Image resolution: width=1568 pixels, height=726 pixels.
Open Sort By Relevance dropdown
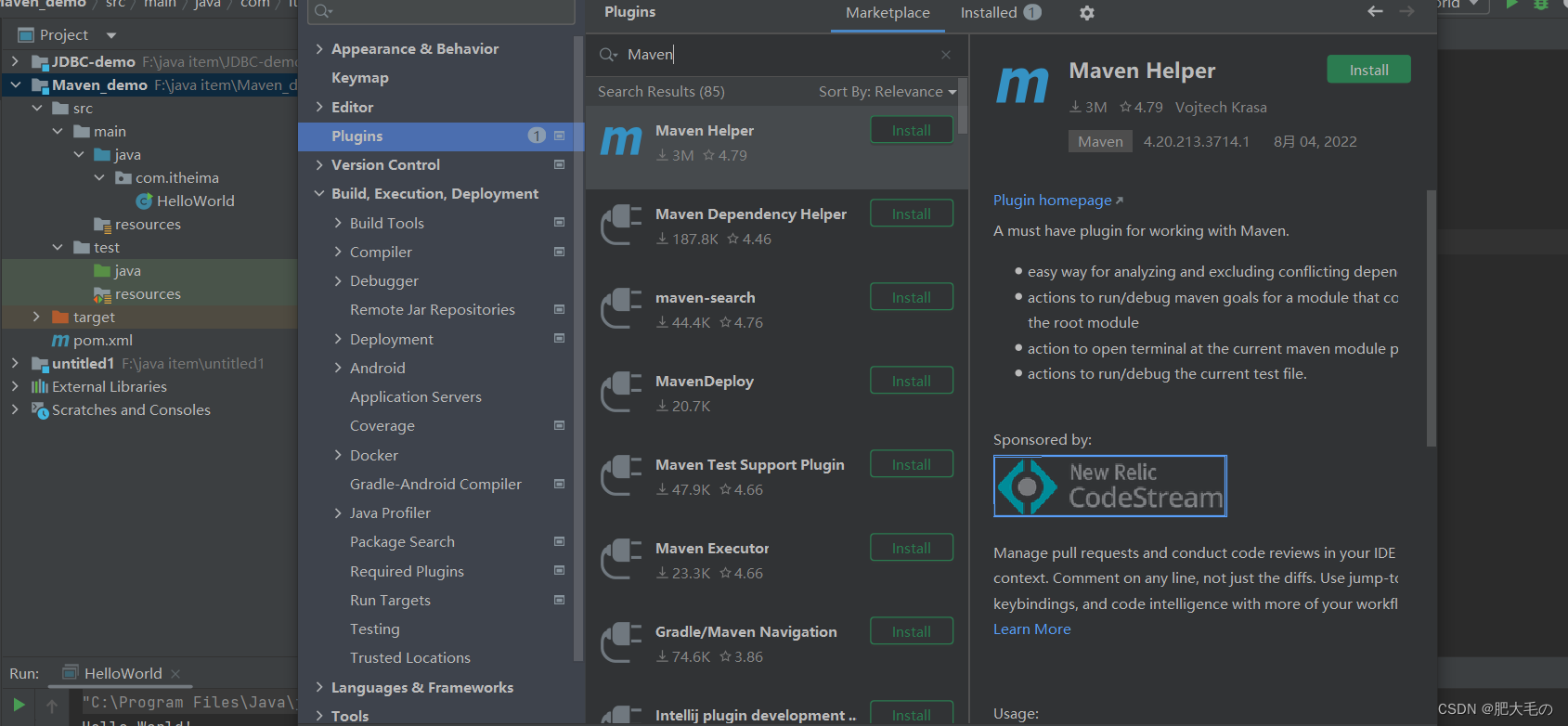(x=887, y=91)
